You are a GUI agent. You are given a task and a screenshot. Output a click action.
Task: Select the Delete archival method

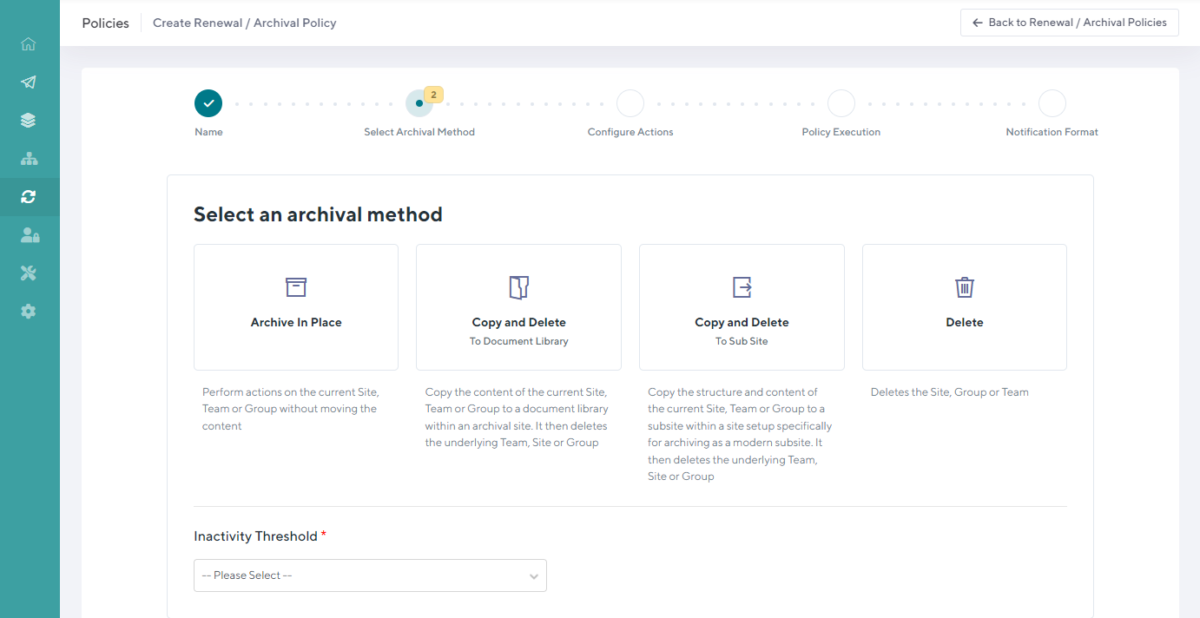pos(964,307)
